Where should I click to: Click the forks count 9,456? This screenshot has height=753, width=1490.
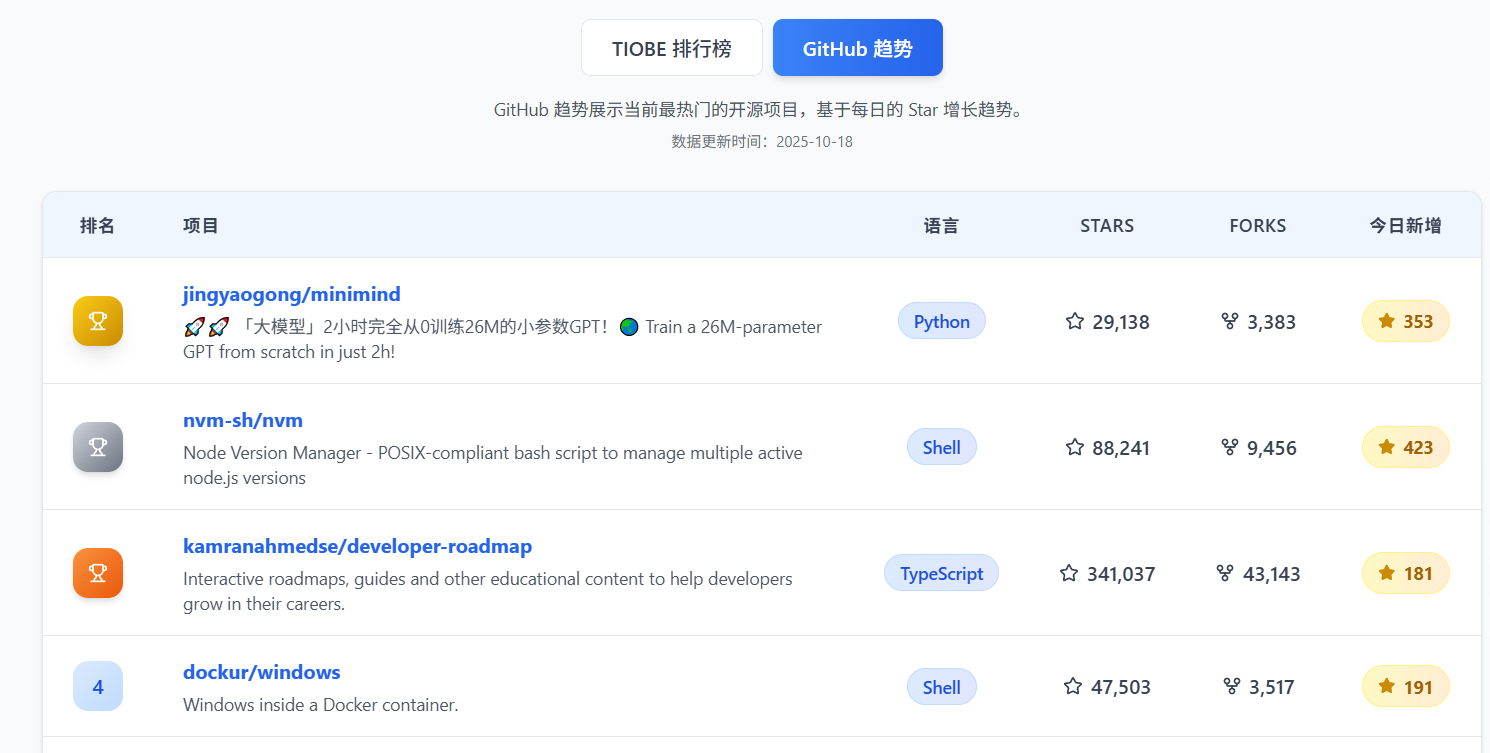point(1272,448)
